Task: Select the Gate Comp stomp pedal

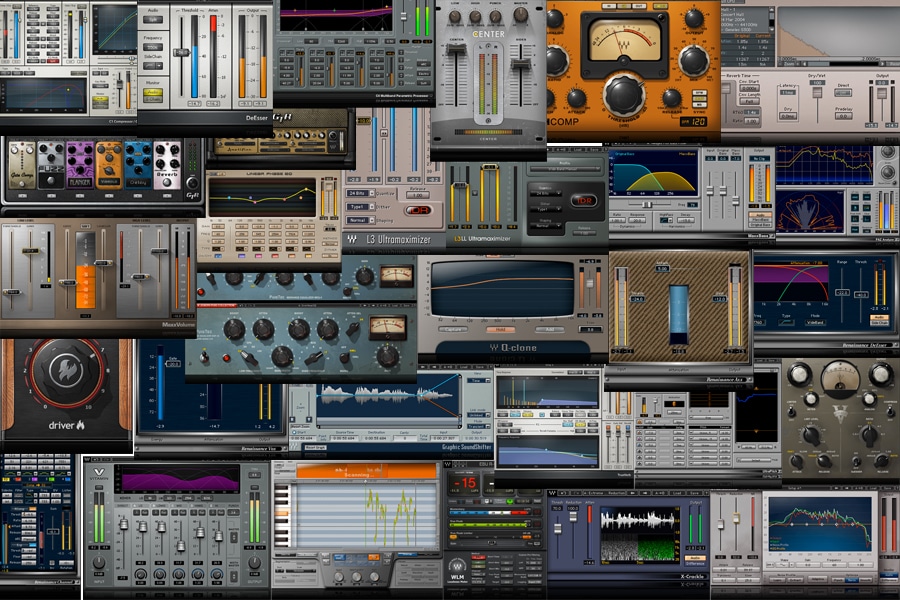Action: pyautogui.click(x=22, y=165)
